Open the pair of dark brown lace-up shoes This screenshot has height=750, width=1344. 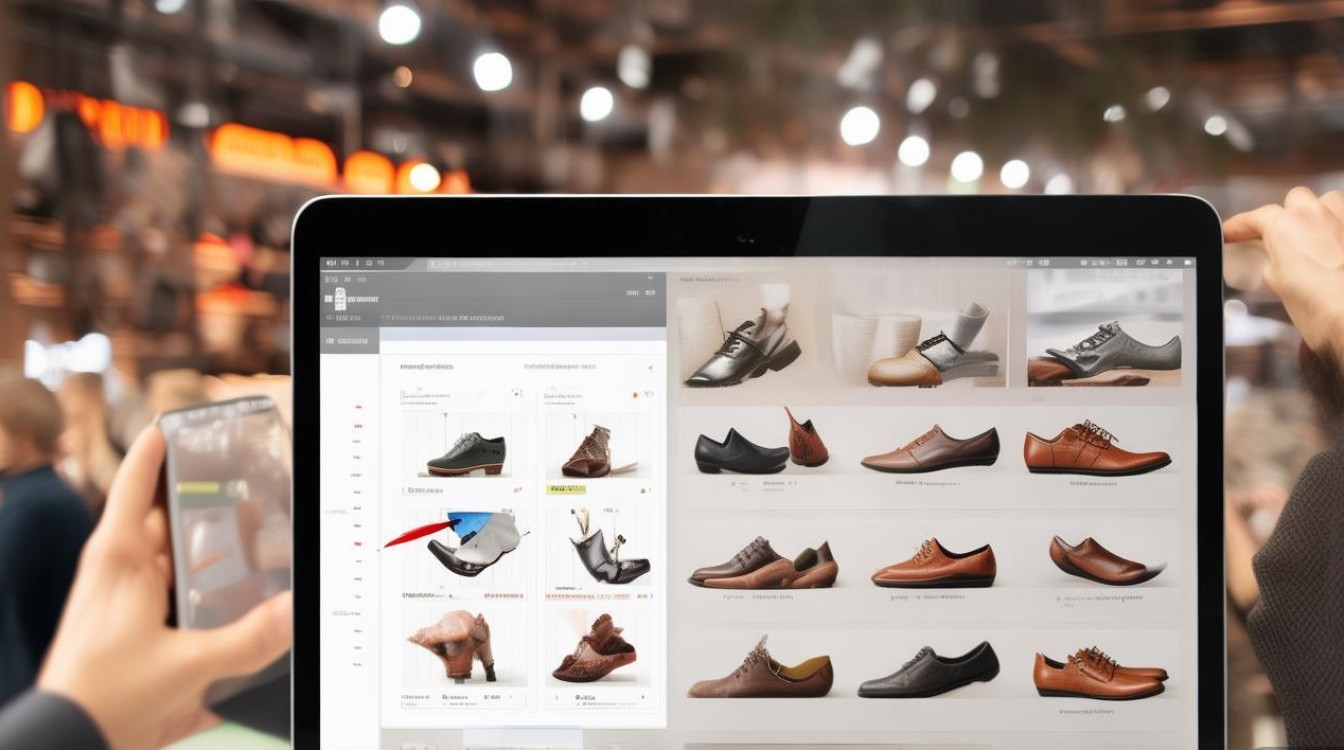763,564
